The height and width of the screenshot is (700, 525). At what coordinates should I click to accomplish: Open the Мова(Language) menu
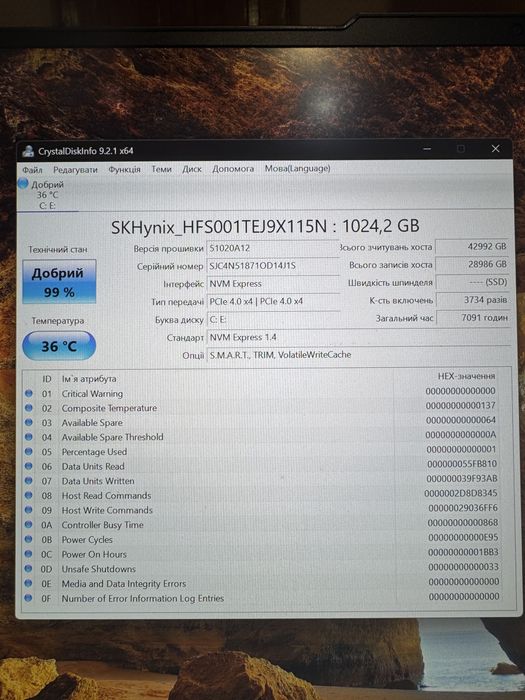(x=298, y=168)
